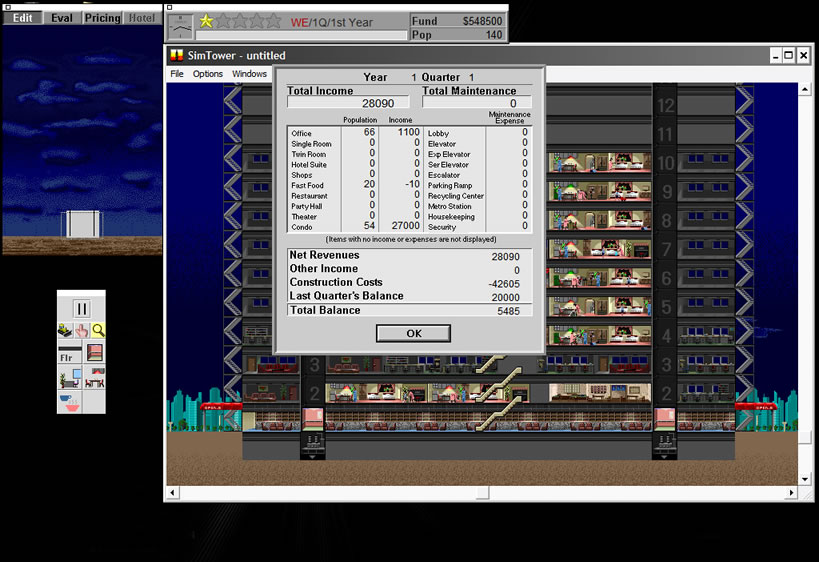Open the Windows menu

coord(249,74)
